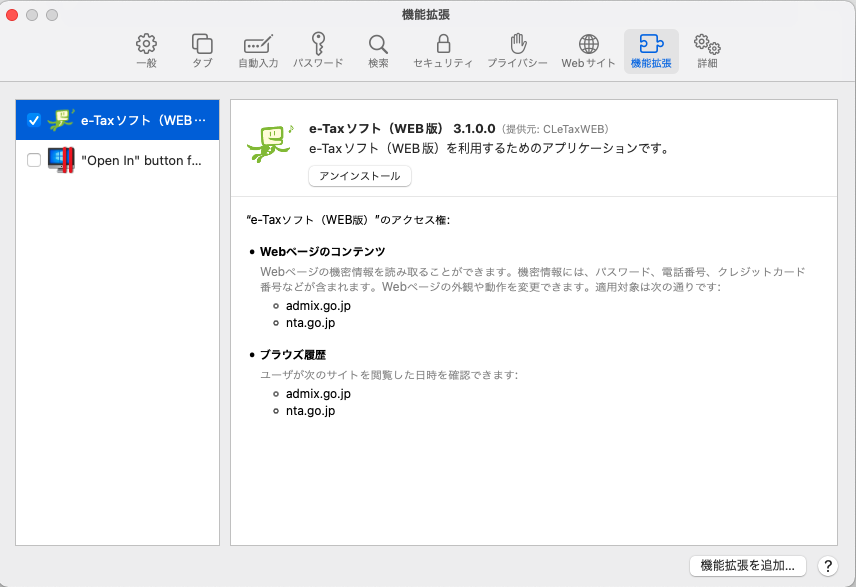This screenshot has height=587, width=856.
Task: Open the 検索 (Search) preferences pane
Action: pyautogui.click(x=378, y=51)
